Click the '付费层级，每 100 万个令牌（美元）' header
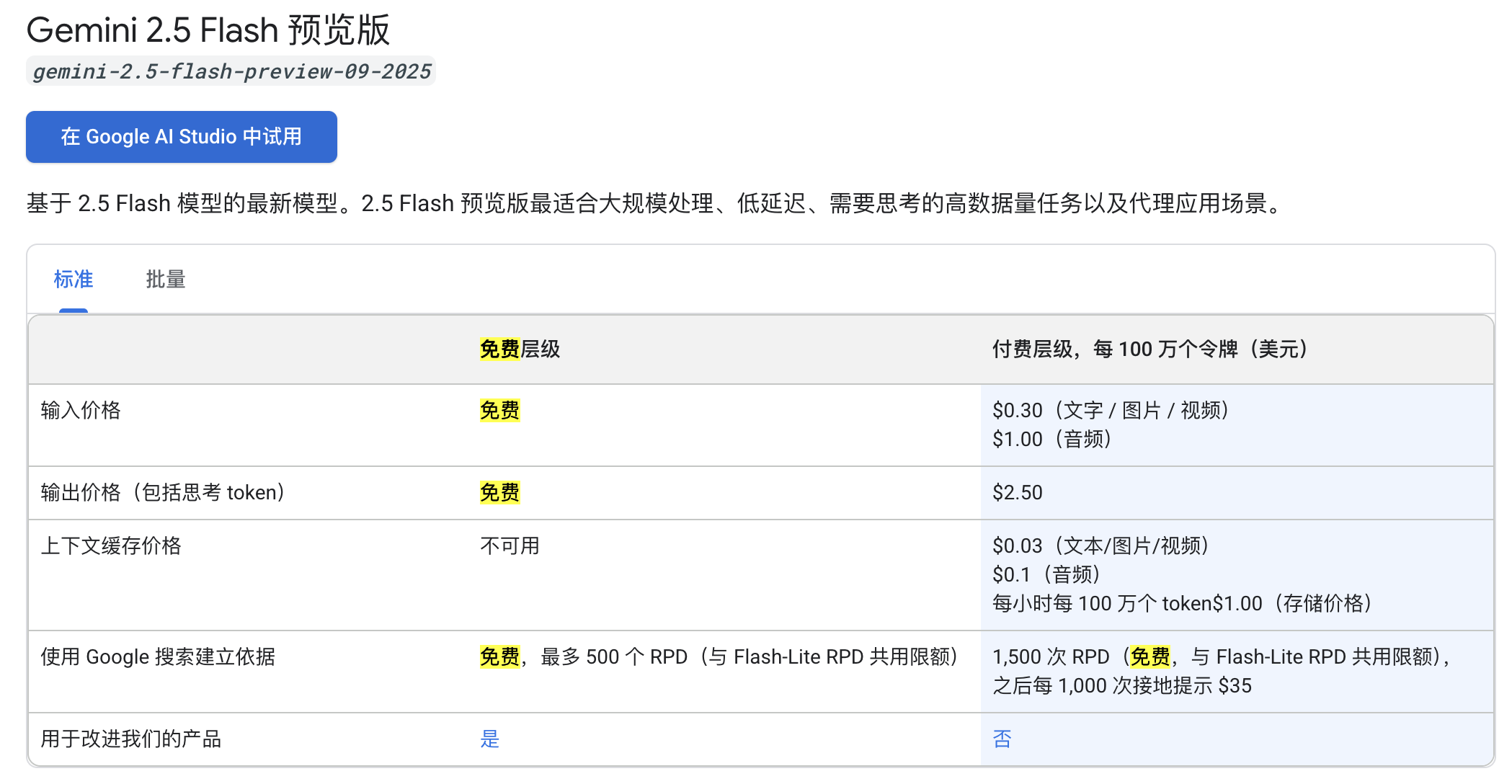This screenshot has width=1512, height=784. point(1151,349)
